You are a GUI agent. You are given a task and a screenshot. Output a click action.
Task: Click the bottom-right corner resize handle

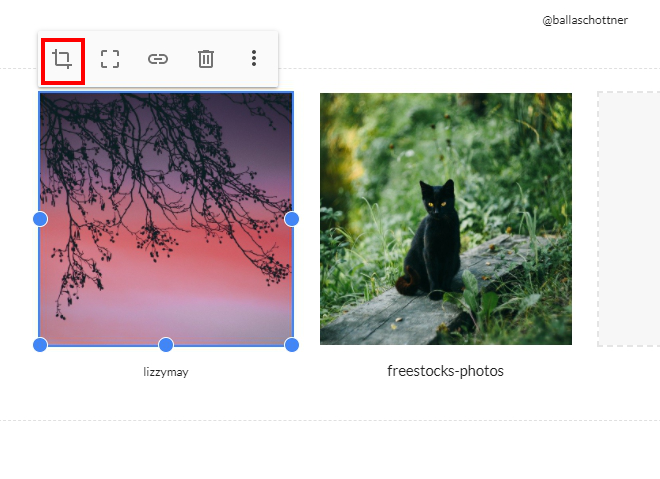coord(292,345)
